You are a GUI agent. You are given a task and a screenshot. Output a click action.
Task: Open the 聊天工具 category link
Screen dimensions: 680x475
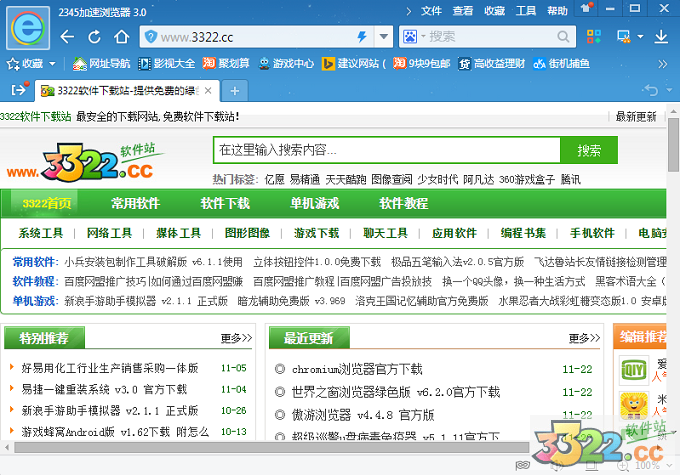pos(385,233)
